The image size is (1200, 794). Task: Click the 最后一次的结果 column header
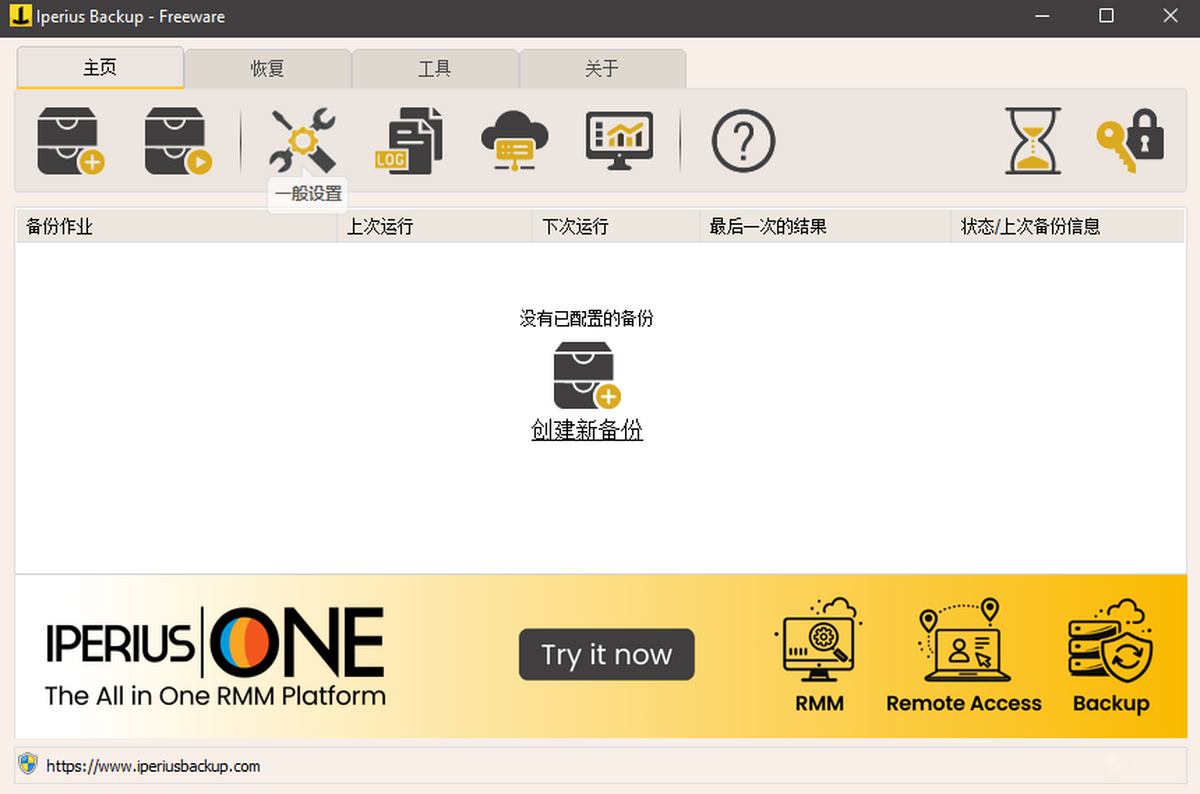point(768,227)
